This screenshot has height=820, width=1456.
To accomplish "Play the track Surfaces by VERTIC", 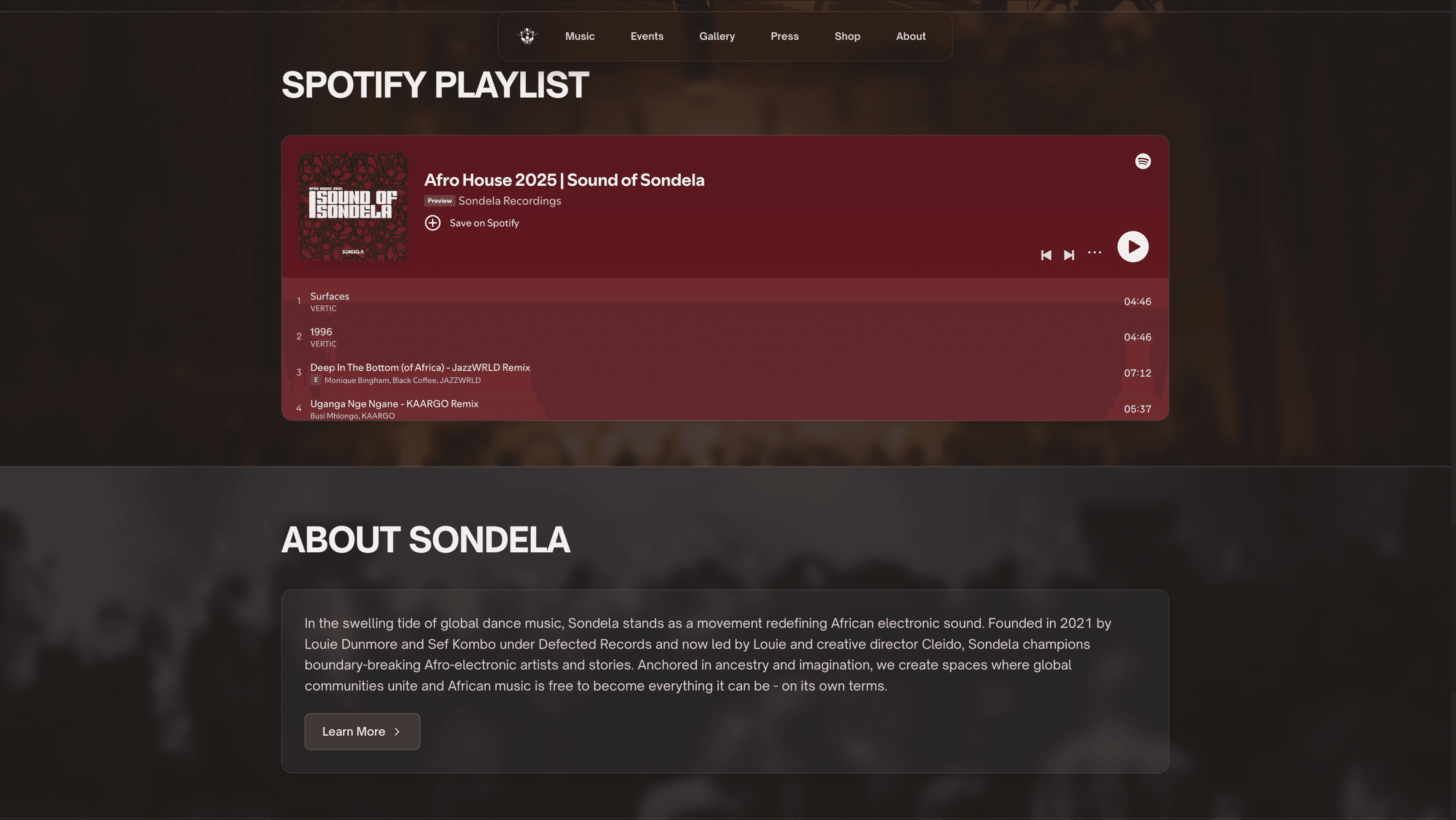I will point(329,297).
